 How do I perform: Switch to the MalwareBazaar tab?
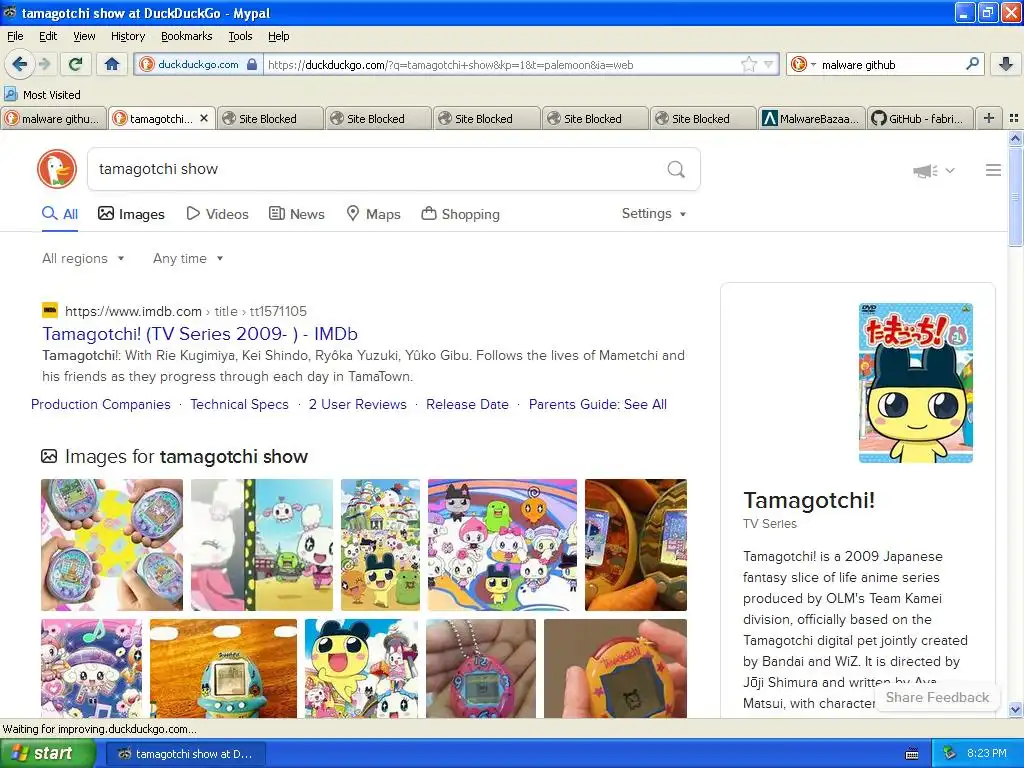(x=812, y=118)
